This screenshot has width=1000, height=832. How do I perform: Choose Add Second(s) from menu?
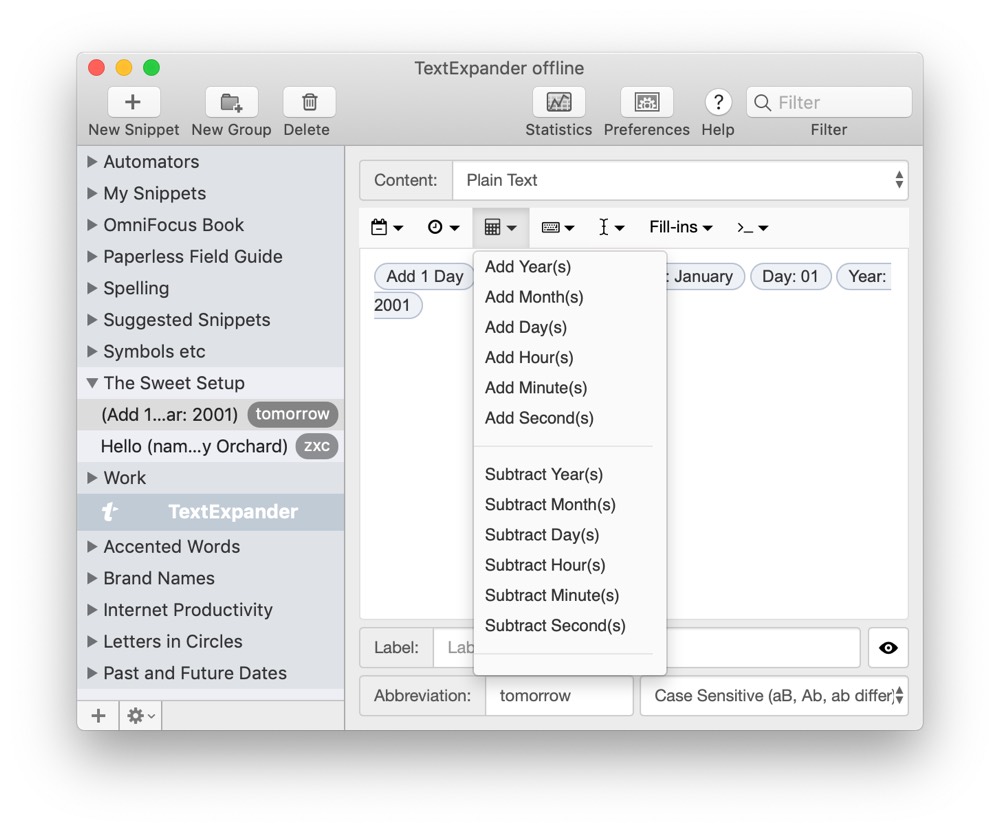(x=570, y=418)
